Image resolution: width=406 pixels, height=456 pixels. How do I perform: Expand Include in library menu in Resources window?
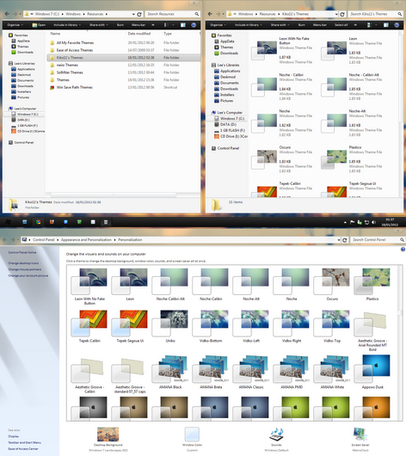pyautogui.click(x=67, y=25)
